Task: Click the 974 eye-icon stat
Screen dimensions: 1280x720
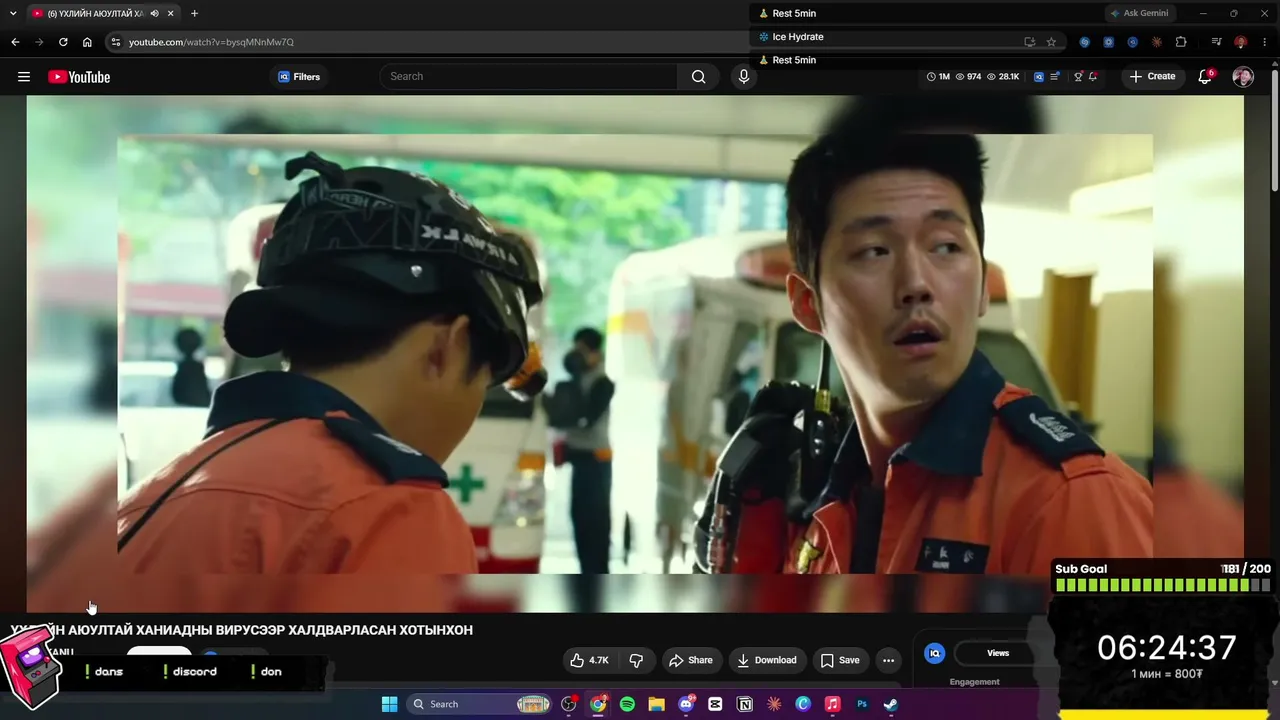Action: coord(969,76)
